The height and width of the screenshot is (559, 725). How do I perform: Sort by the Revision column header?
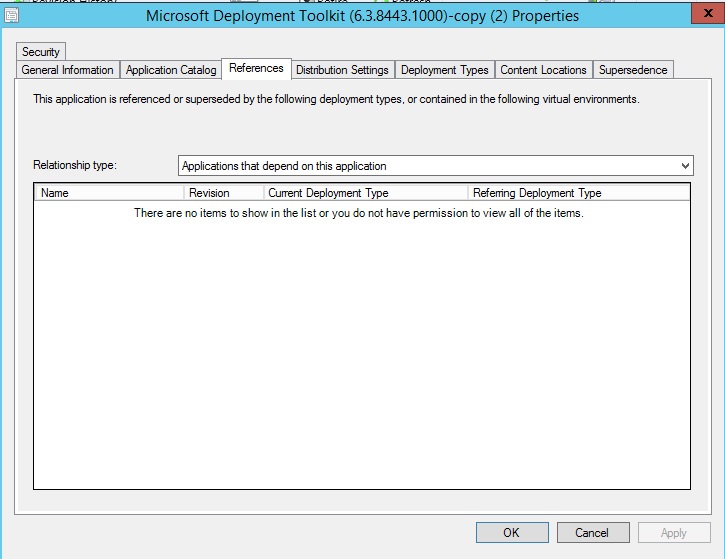click(x=224, y=193)
